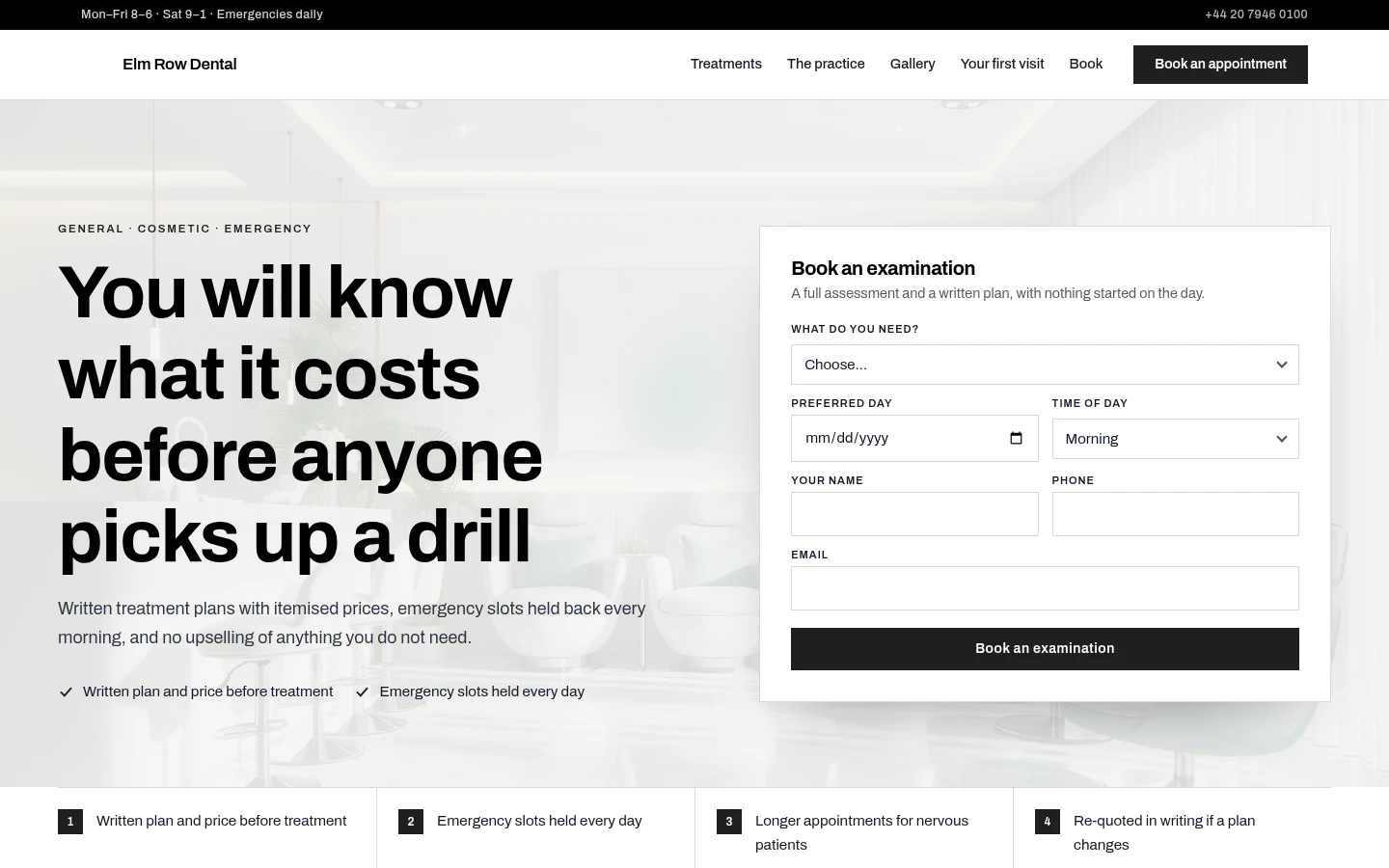The width and height of the screenshot is (1389, 868).
Task: Submit the Book an examination button
Action: (1045, 649)
